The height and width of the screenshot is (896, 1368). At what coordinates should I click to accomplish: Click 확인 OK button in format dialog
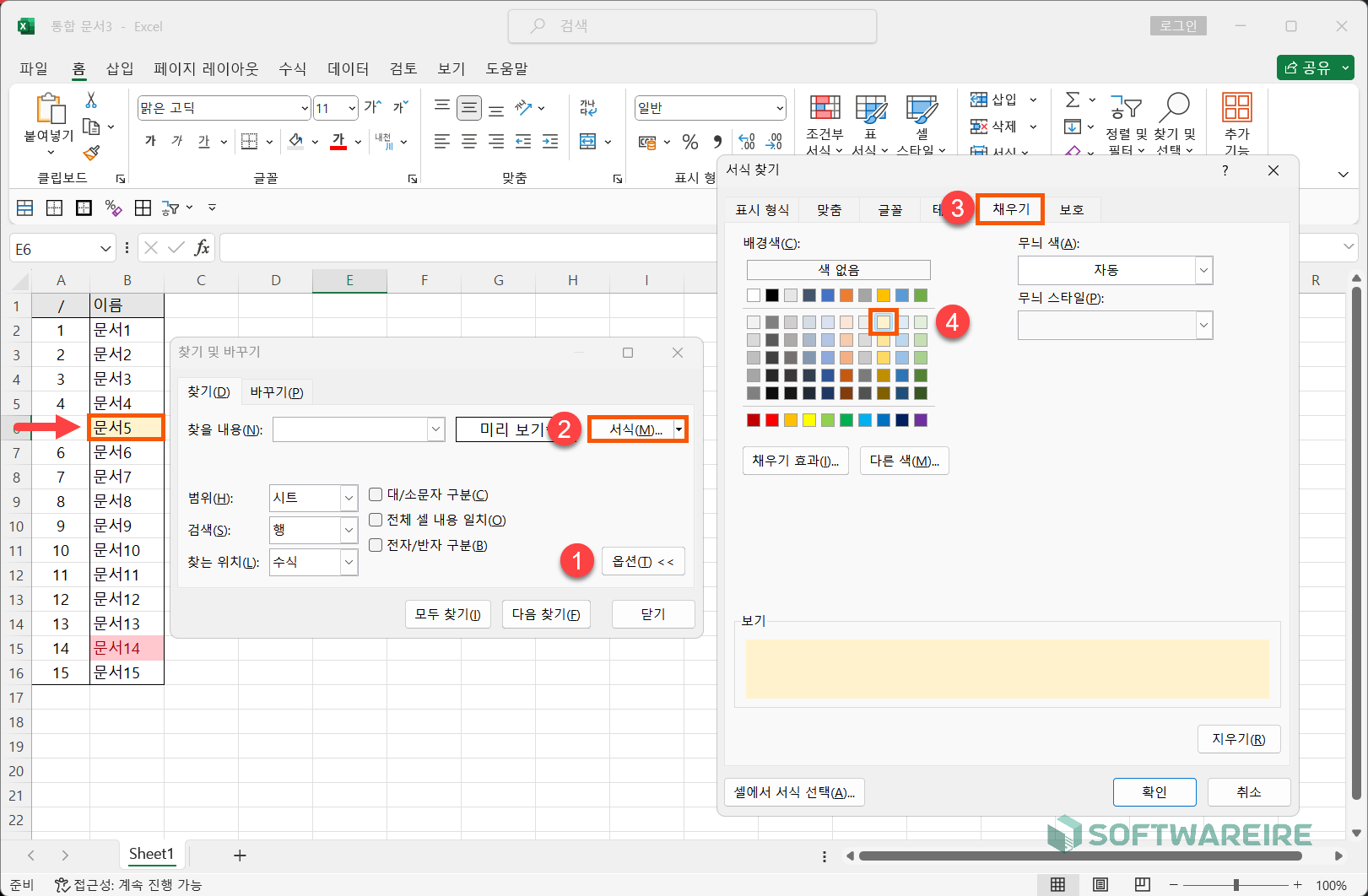(x=1154, y=791)
